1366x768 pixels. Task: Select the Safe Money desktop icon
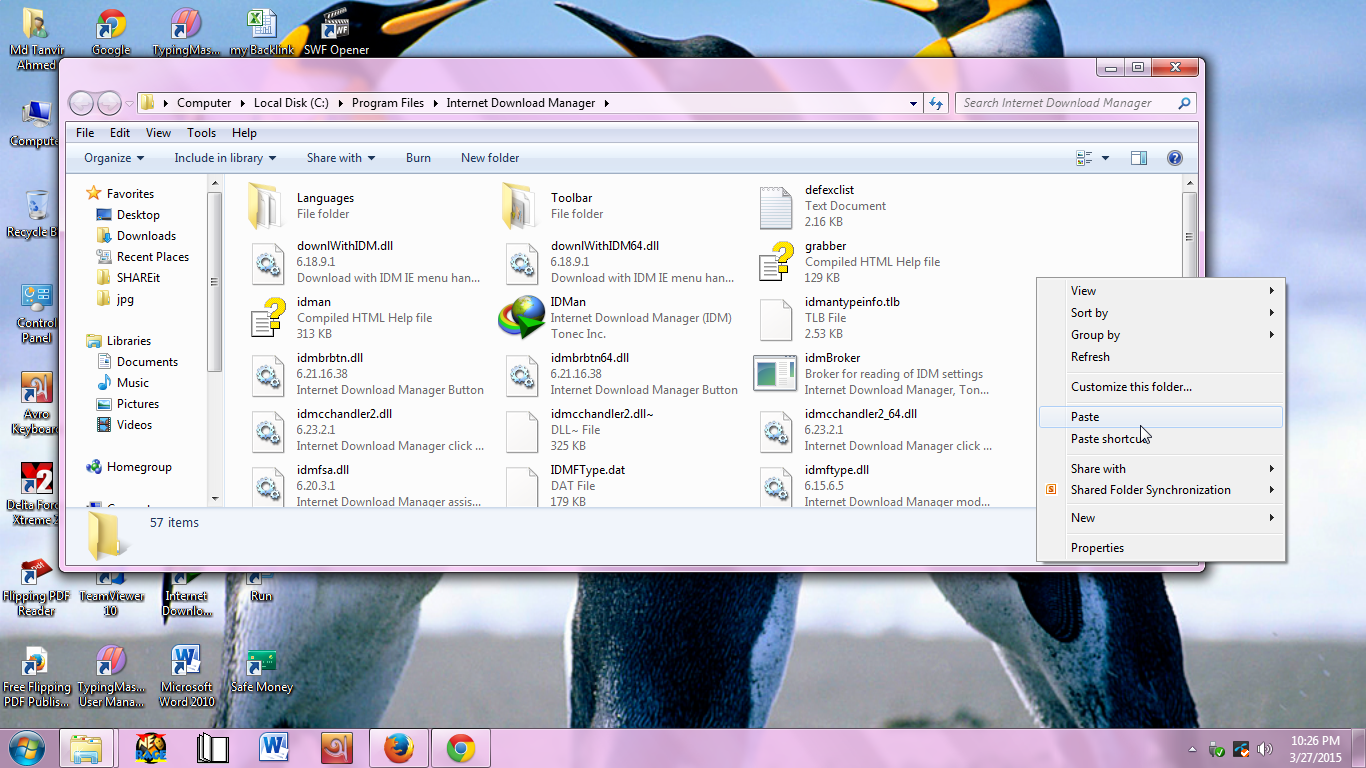261,670
